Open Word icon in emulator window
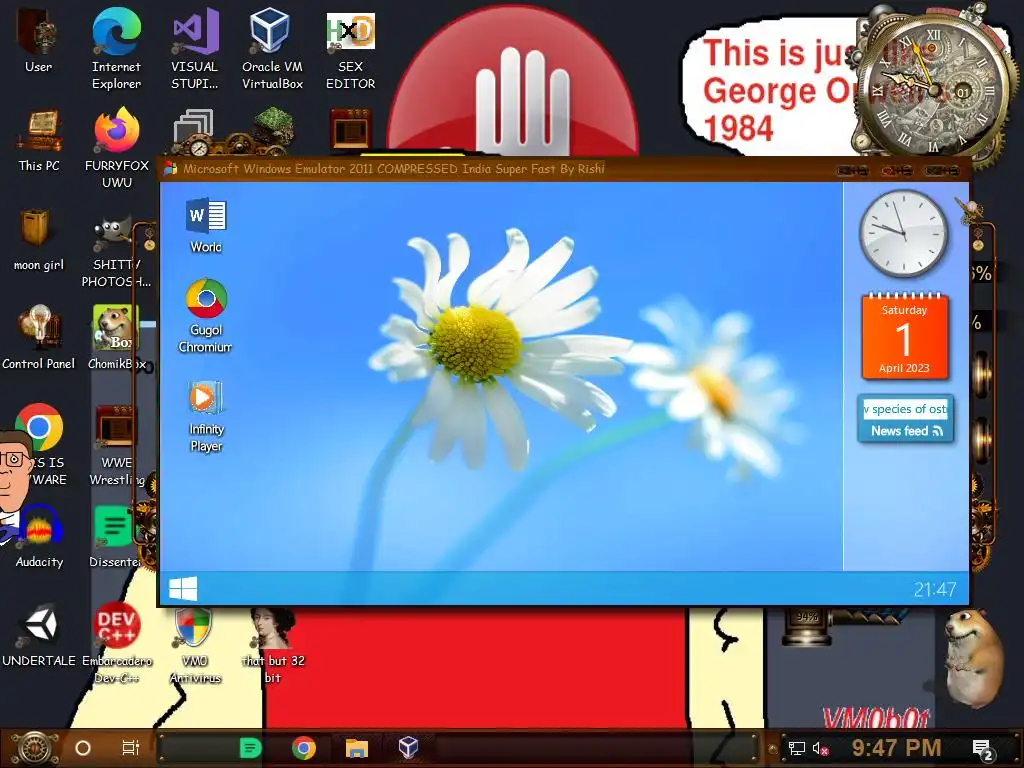Screen dimensions: 1024x768 coord(206,225)
